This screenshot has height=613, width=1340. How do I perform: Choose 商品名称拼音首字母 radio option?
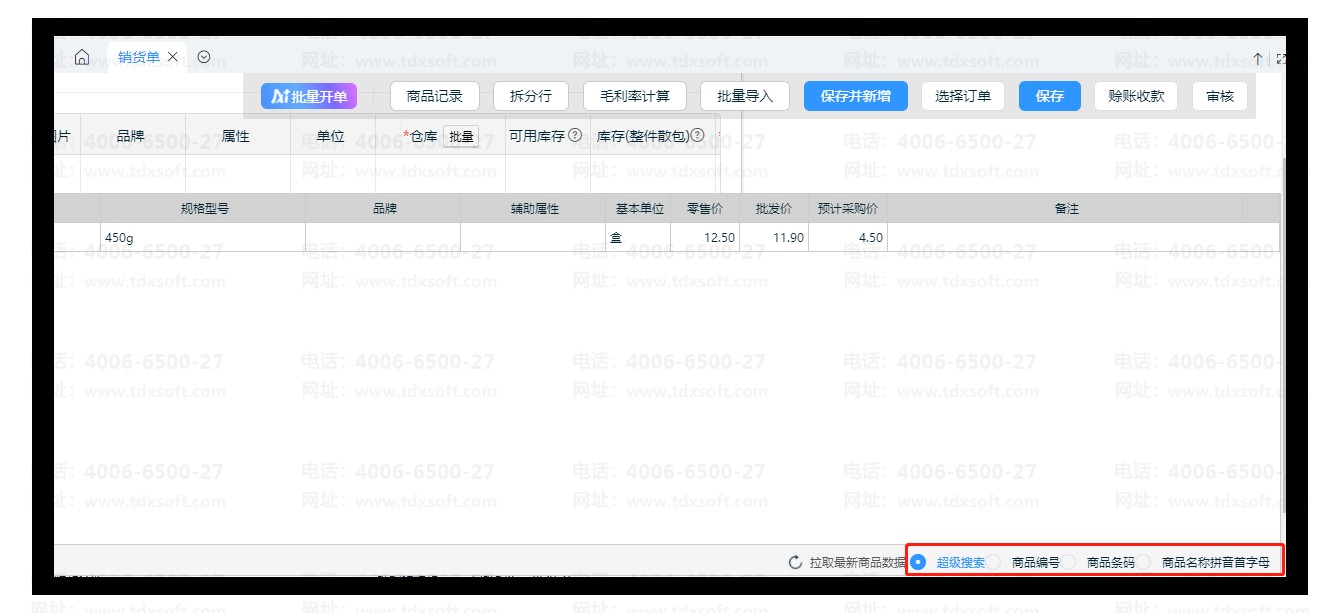tap(1143, 562)
